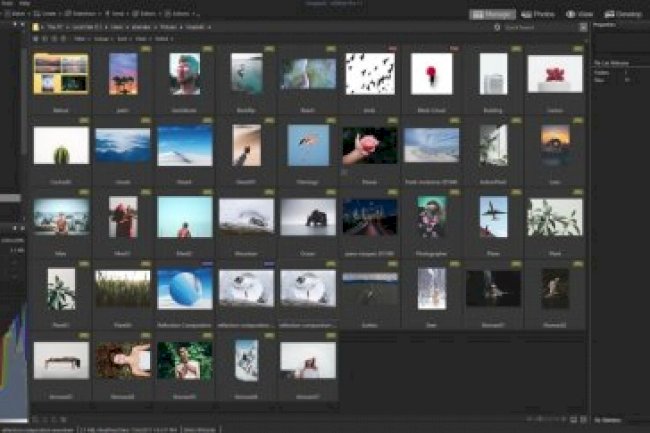Select the cactus photo thumbnail
The width and height of the screenshot is (650, 433).
pyautogui.click(x=61, y=145)
